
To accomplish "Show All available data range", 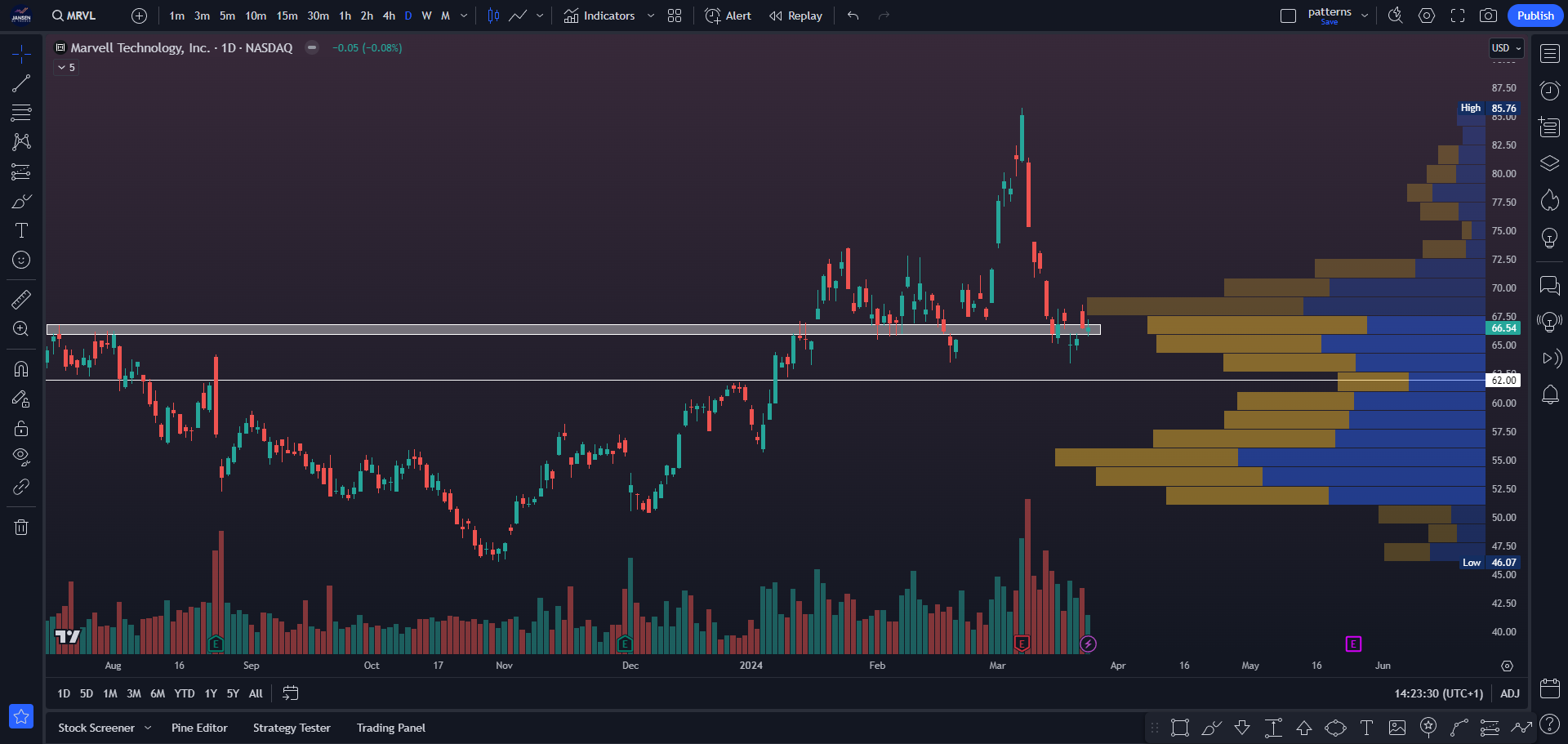I will (256, 693).
